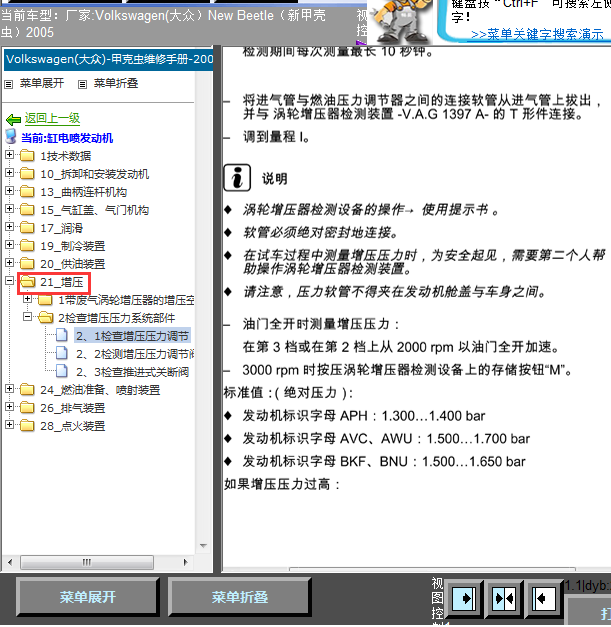The width and height of the screenshot is (611, 627).
Task: Expand the 10_拆卸和安装发动机 node
Action: pos(9,173)
